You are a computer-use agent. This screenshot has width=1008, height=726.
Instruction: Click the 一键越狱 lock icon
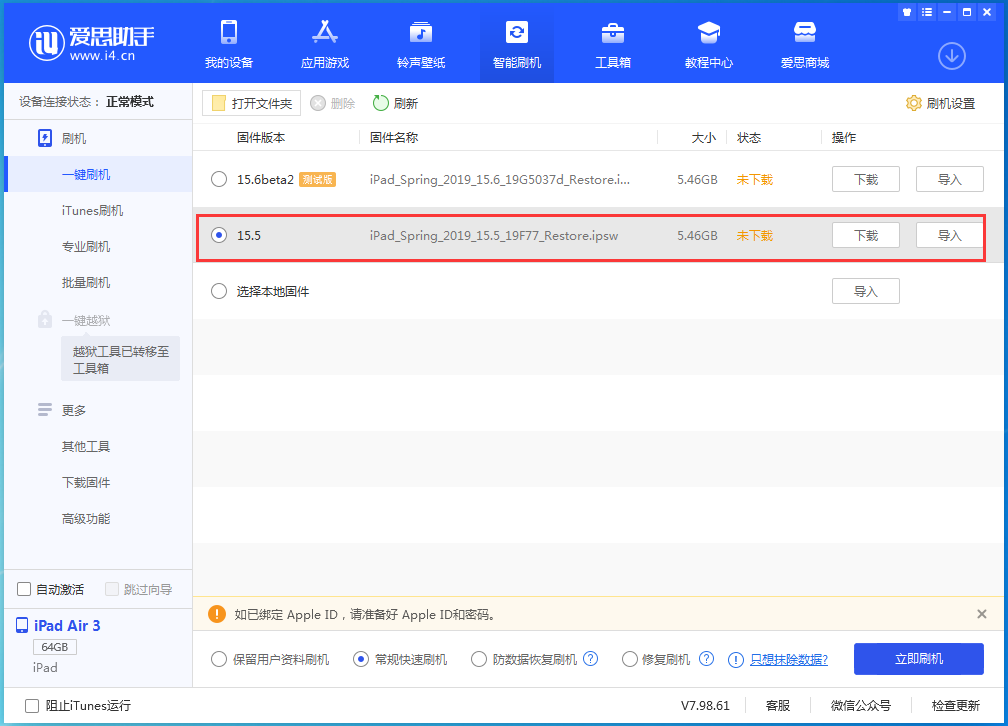(x=44, y=320)
